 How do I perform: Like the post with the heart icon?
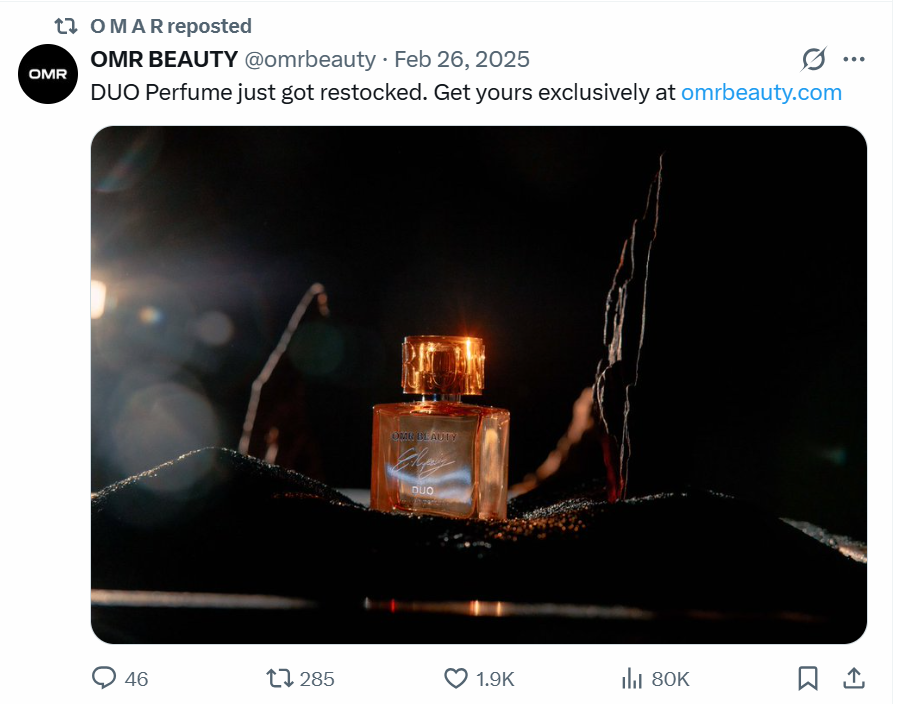tap(456, 678)
